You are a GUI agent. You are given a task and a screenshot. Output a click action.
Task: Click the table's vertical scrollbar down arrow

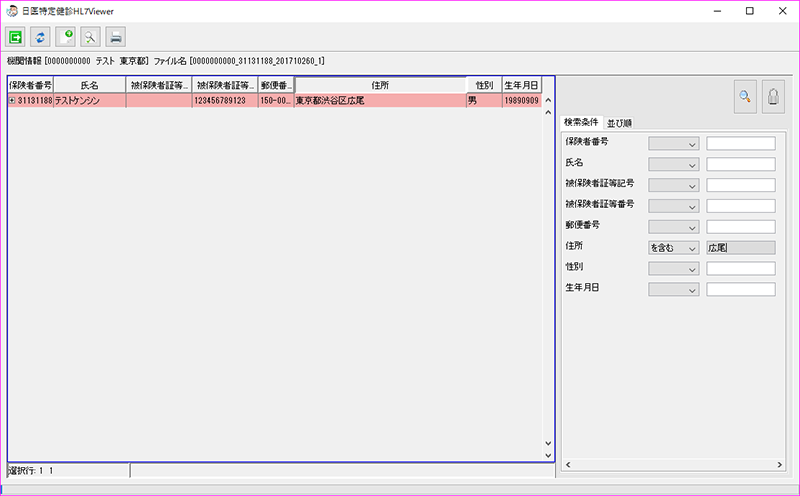pos(547,445)
